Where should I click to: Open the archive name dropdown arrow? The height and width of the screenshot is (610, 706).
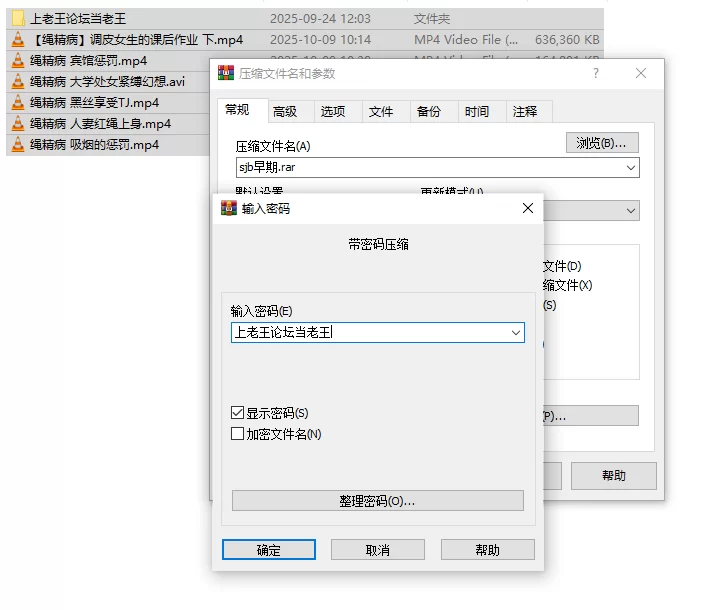(631, 167)
